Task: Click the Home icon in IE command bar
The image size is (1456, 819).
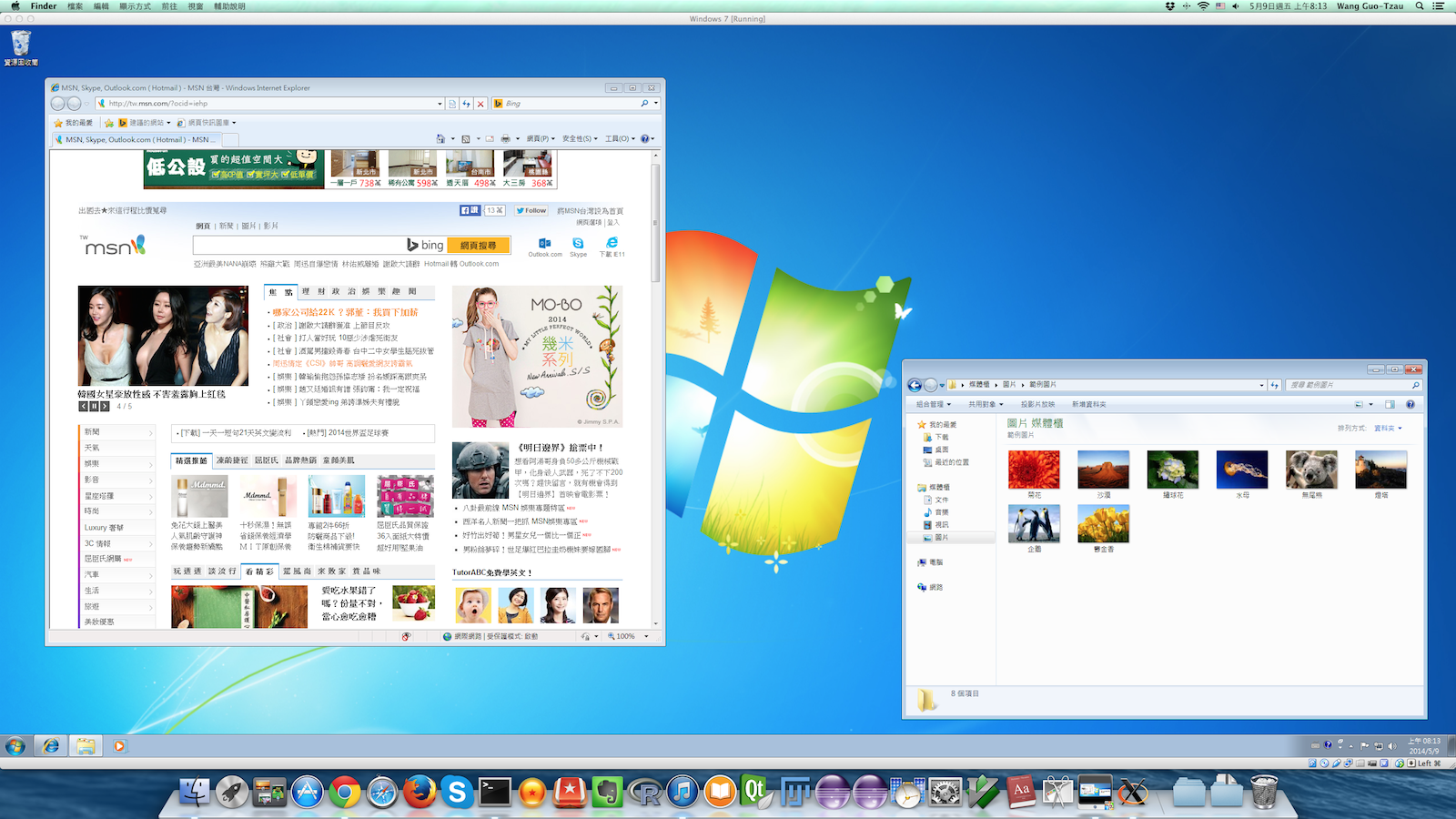Action: point(440,139)
